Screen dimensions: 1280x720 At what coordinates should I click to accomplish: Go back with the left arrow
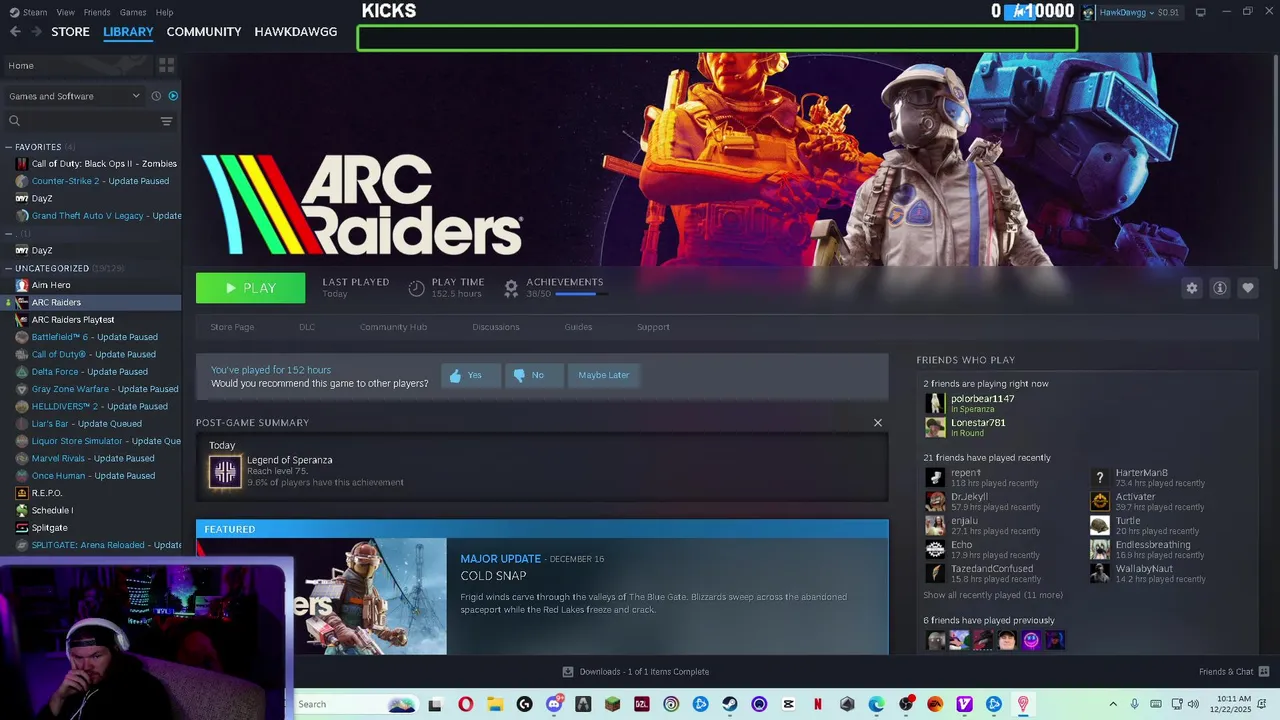(15, 32)
